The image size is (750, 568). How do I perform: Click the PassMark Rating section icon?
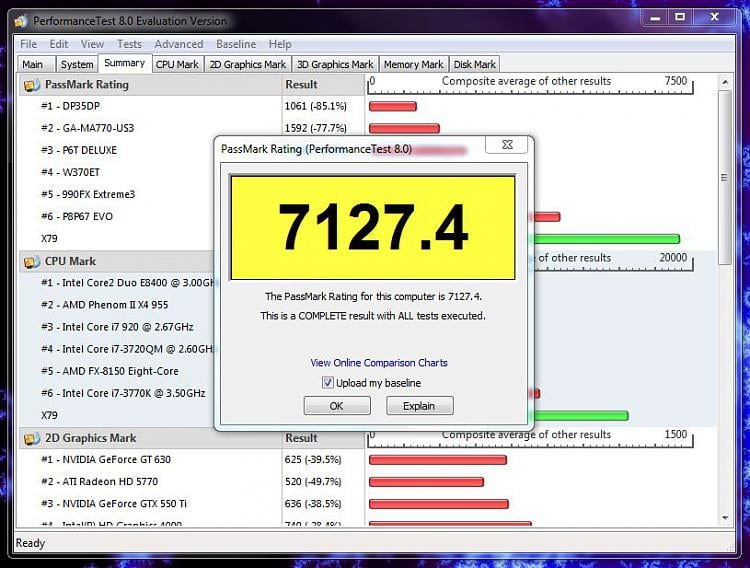click(x=32, y=85)
